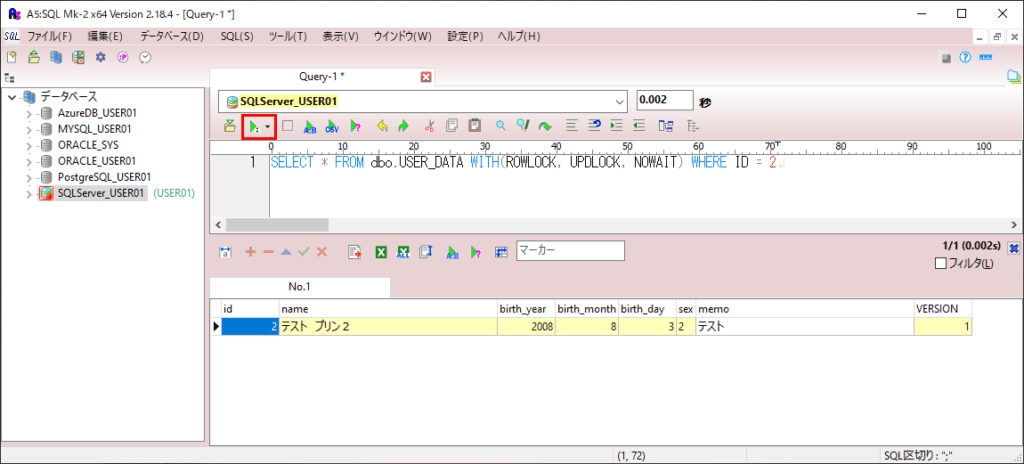
Task: Export results to Excel using green X icon
Action: click(x=381, y=252)
